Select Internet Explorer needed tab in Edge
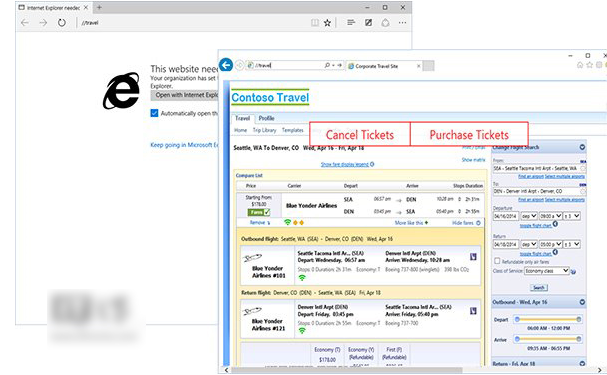This screenshot has height=375, width=607. 53,7
